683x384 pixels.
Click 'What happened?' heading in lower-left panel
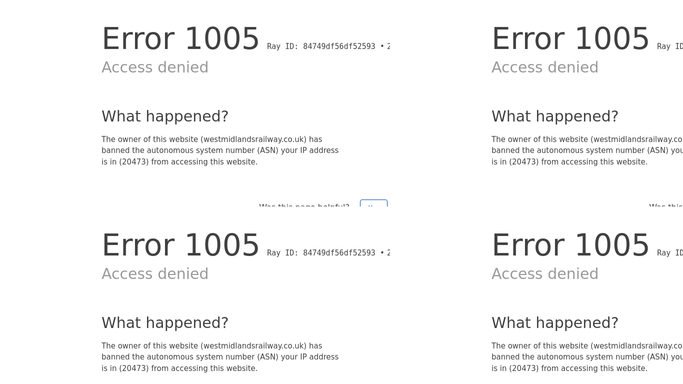coord(165,323)
